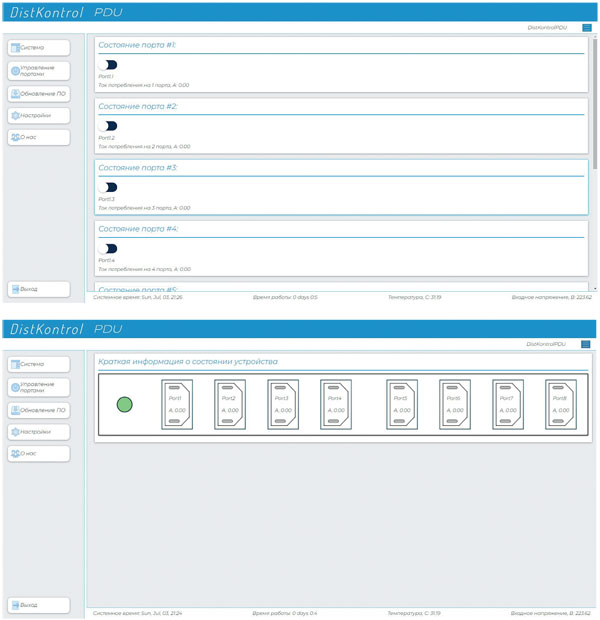The height and width of the screenshot is (620, 600).
Task: Select heading Состояние порта #1
Action: [x=137, y=45]
